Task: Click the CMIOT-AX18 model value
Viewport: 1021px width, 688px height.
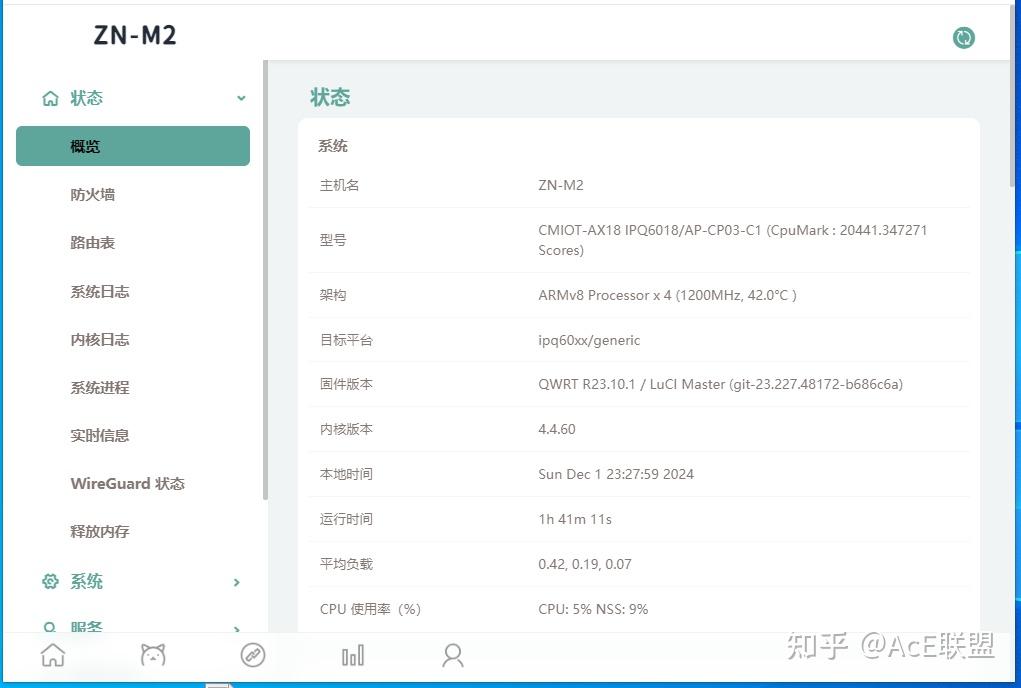Action: (x=733, y=240)
